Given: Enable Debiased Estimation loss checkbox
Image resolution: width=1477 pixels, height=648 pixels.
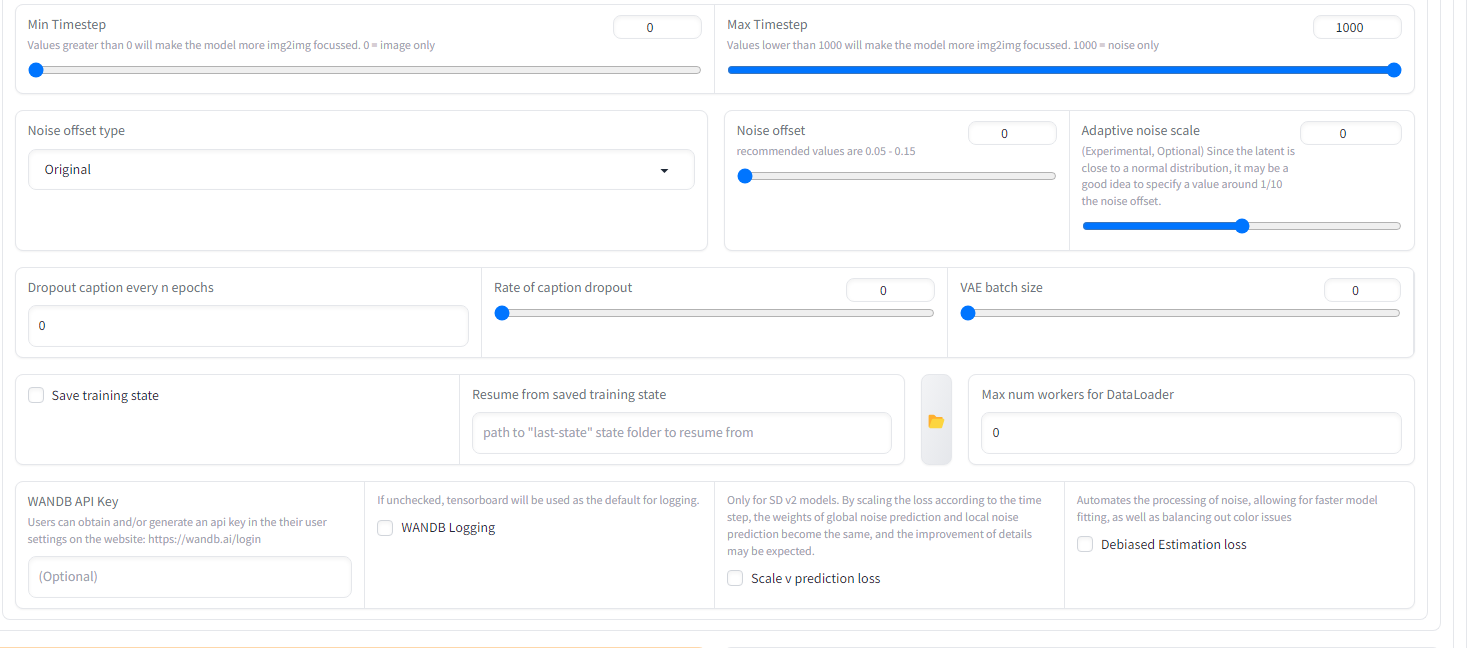Looking at the screenshot, I should coord(1085,545).
